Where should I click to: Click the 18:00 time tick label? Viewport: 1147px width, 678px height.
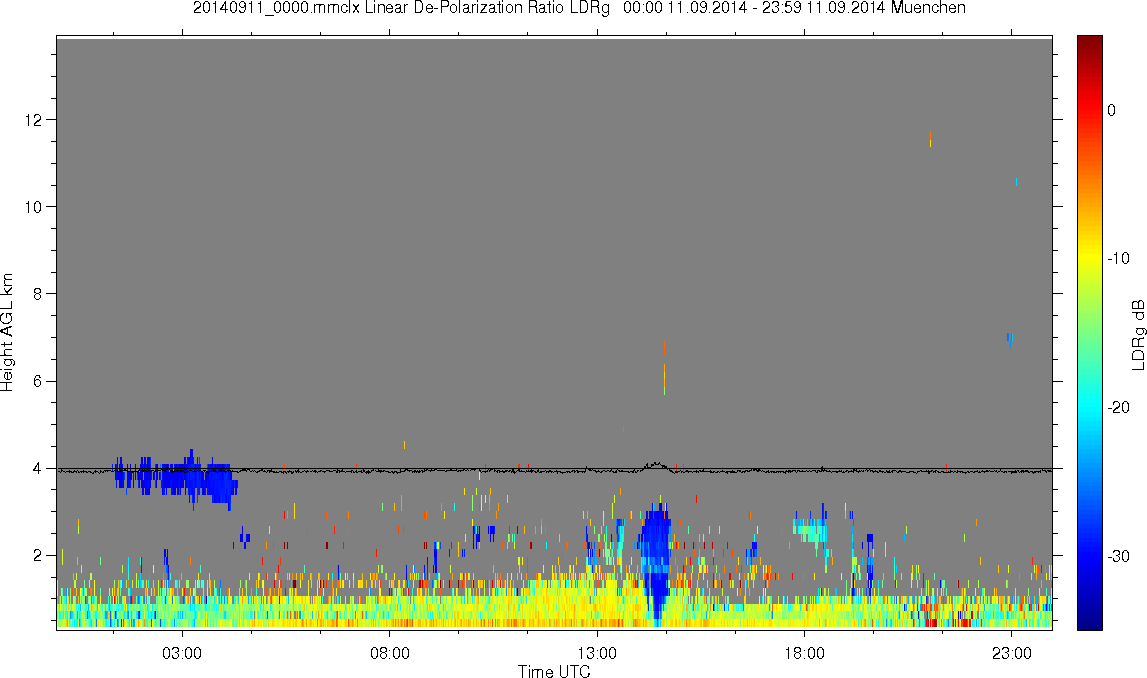click(x=804, y=654)
